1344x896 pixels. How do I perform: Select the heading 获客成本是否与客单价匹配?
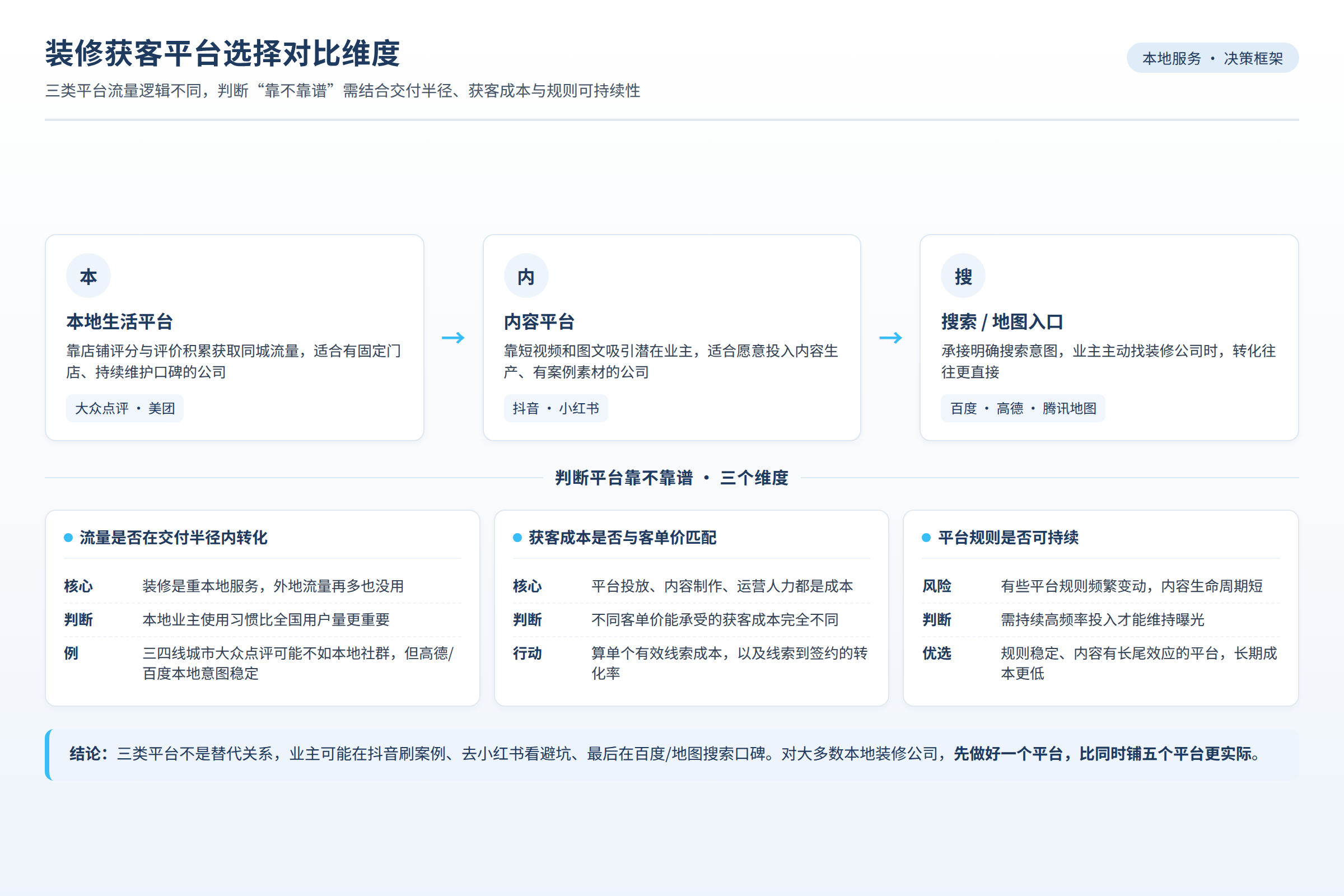622,538
